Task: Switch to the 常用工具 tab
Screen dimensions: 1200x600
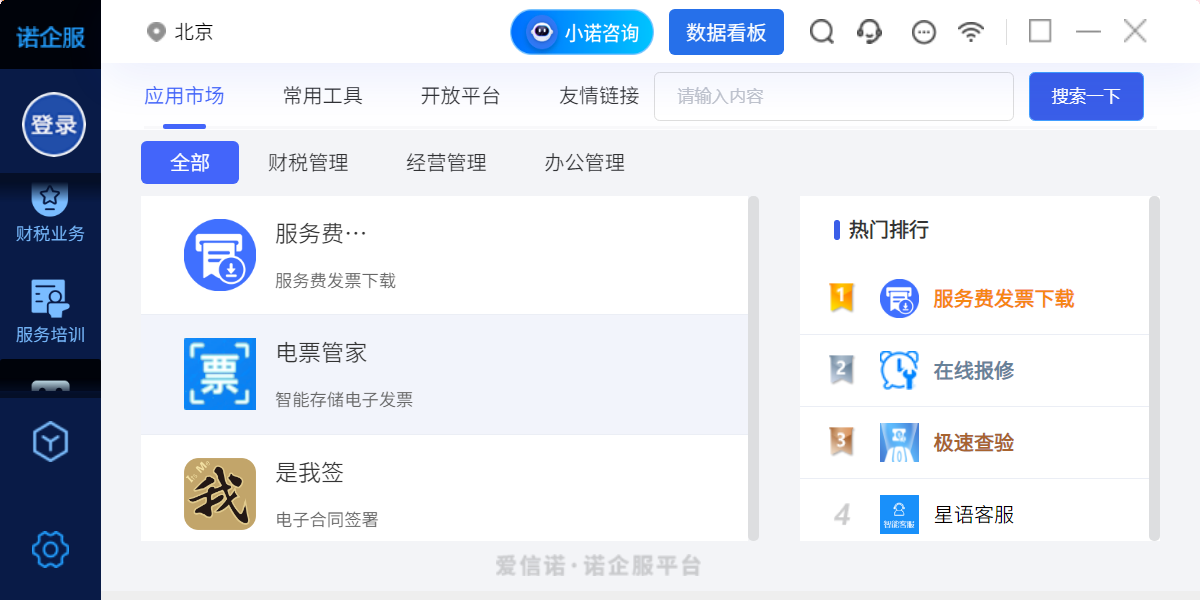Action: [322, 96]
